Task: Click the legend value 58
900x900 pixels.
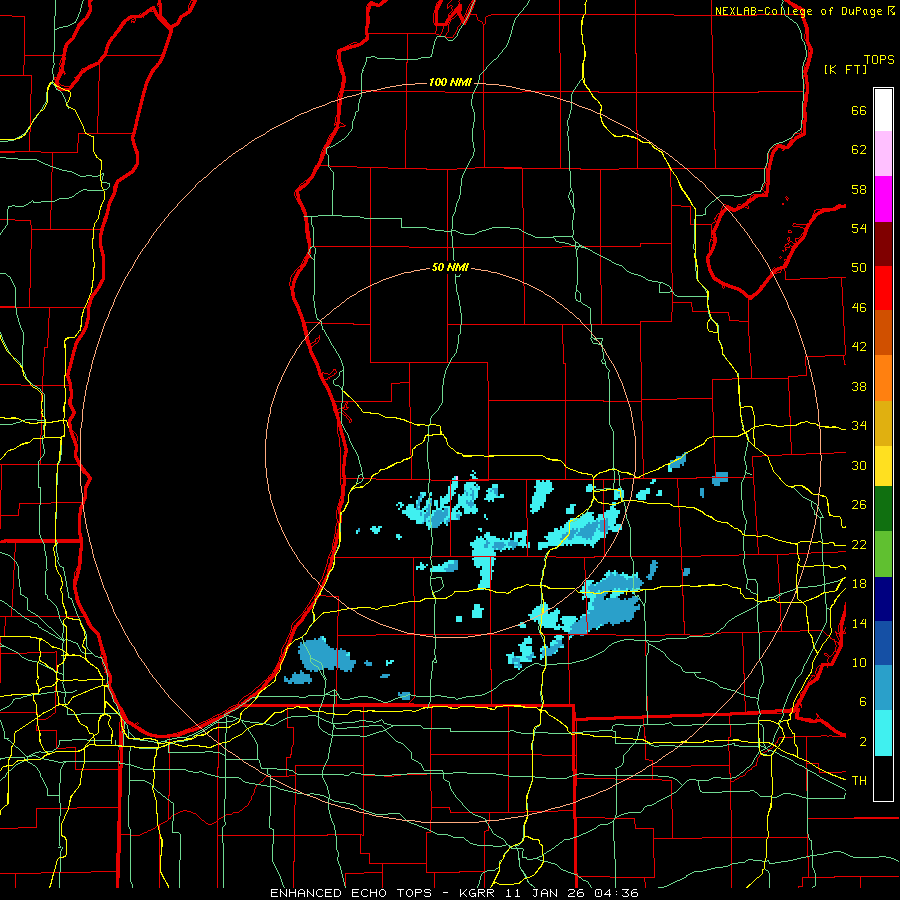Action: 859,189
